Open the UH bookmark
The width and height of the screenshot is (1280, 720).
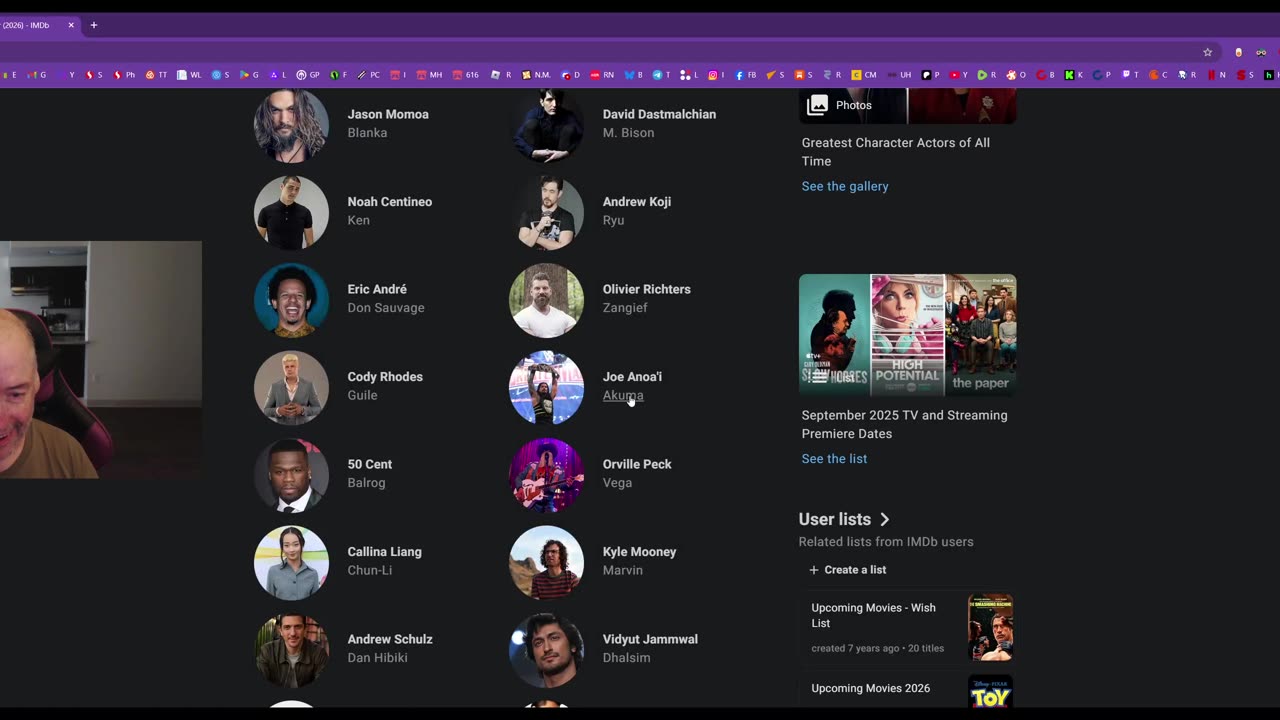pyautogui.click(x=899, y=75)
